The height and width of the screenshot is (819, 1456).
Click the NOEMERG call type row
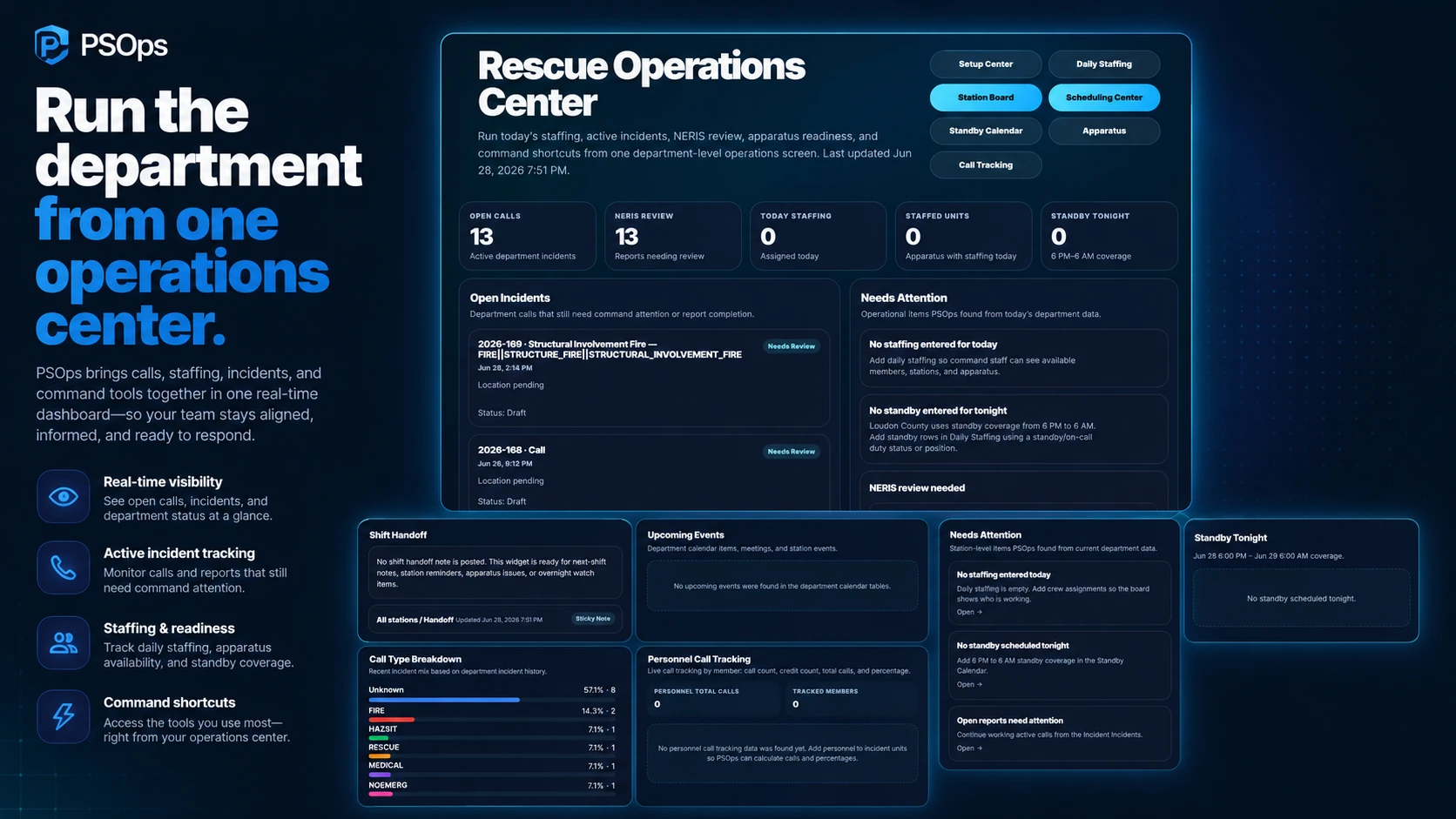[492, 788]
